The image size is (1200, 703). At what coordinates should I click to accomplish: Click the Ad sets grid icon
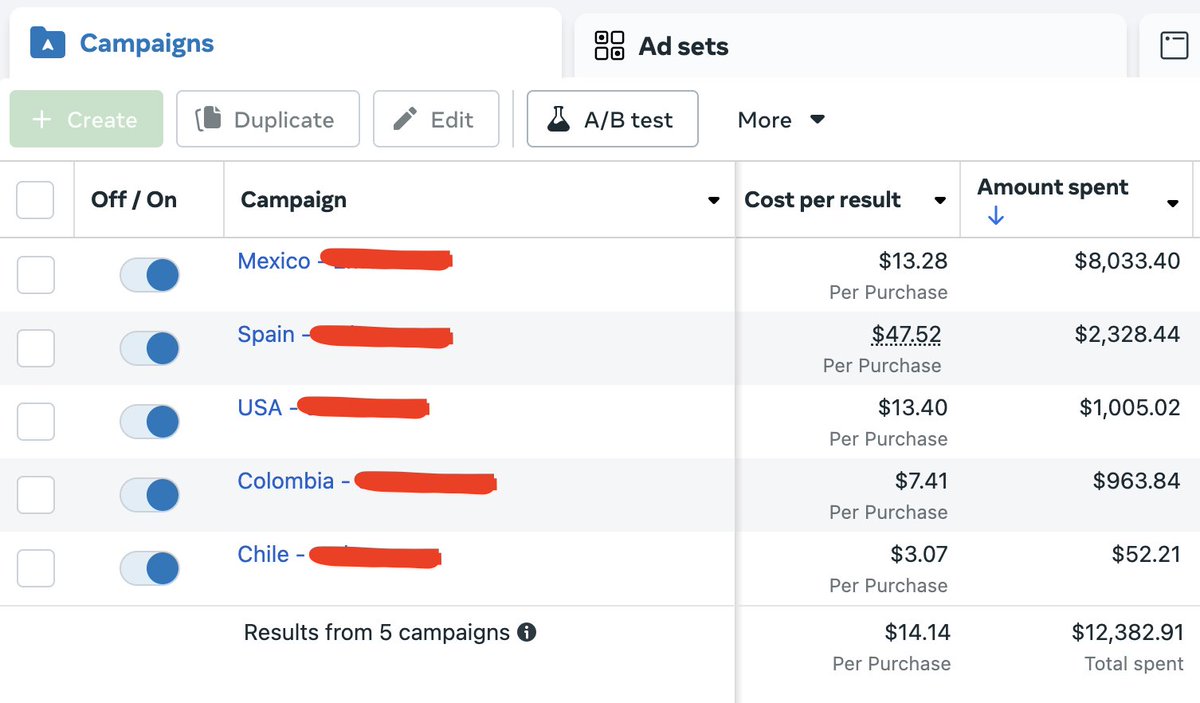click(609, 46)
